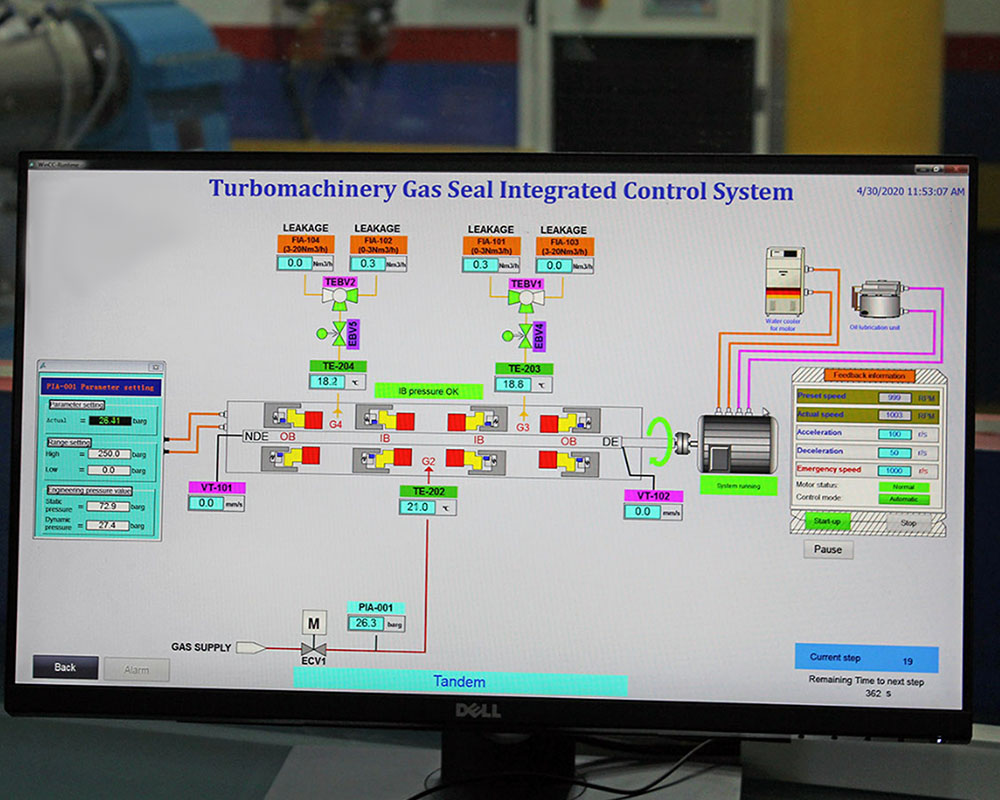
Task: Select the drive motor graphic
Action: coord(737,441)
